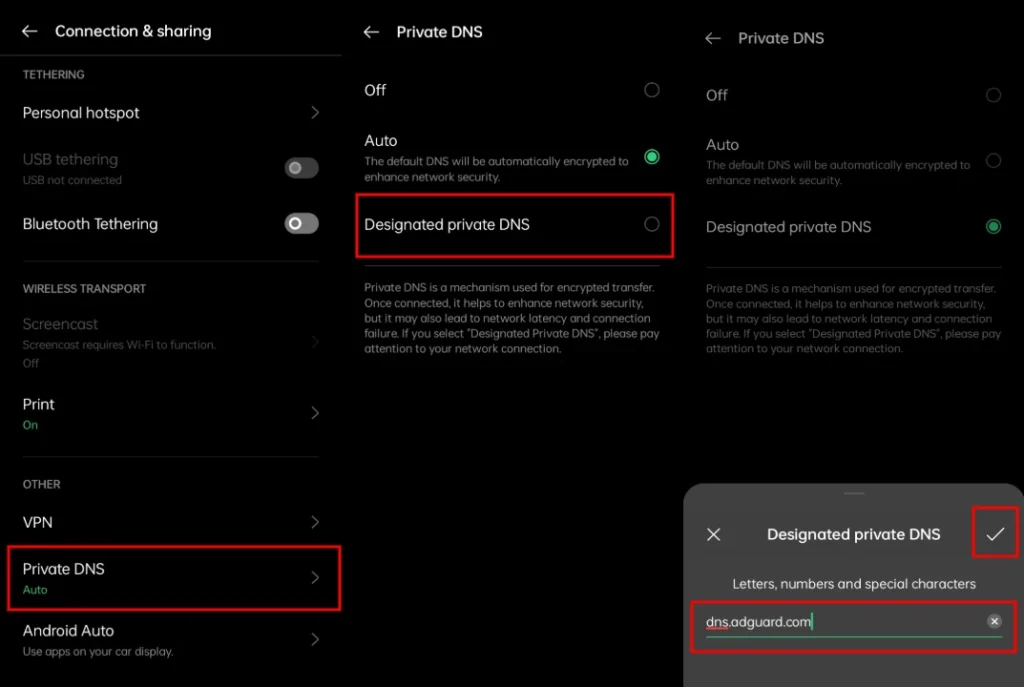This screenshot has height=687, width=1024.
Task: Select Off radio button in right screen
Action: (993, 95)
